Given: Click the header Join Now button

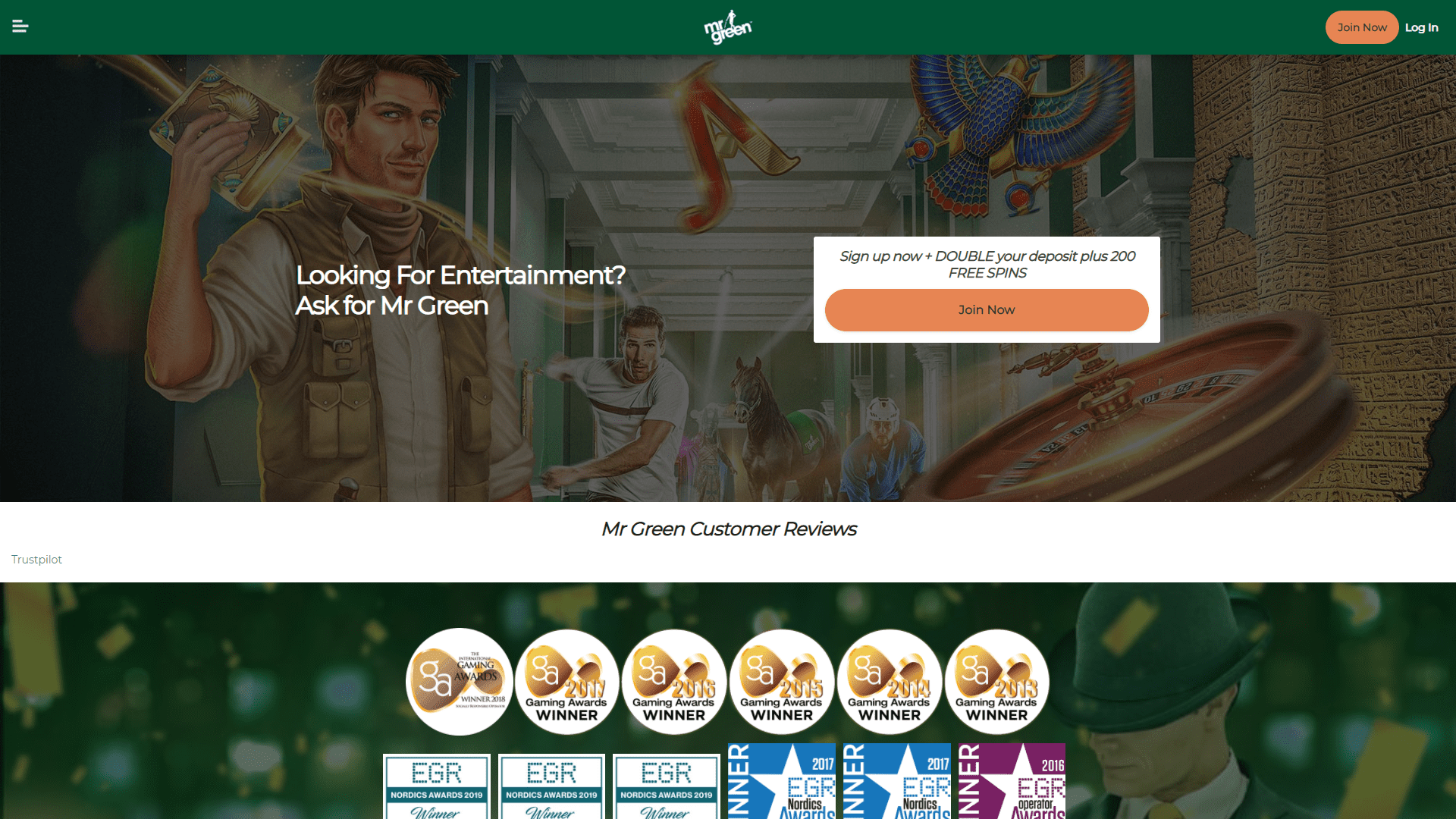Looking at the screenshot, I should [x=1362, y=27].
